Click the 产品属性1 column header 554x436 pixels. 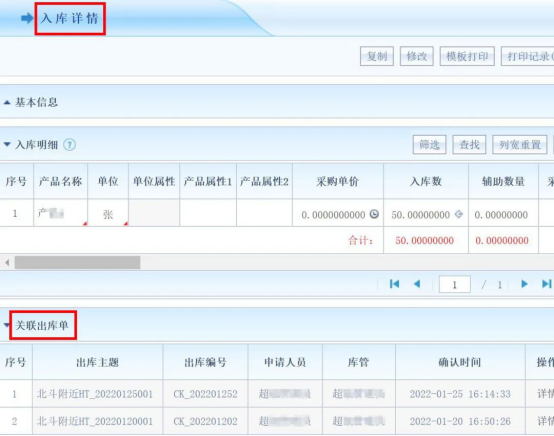[208, 181]
